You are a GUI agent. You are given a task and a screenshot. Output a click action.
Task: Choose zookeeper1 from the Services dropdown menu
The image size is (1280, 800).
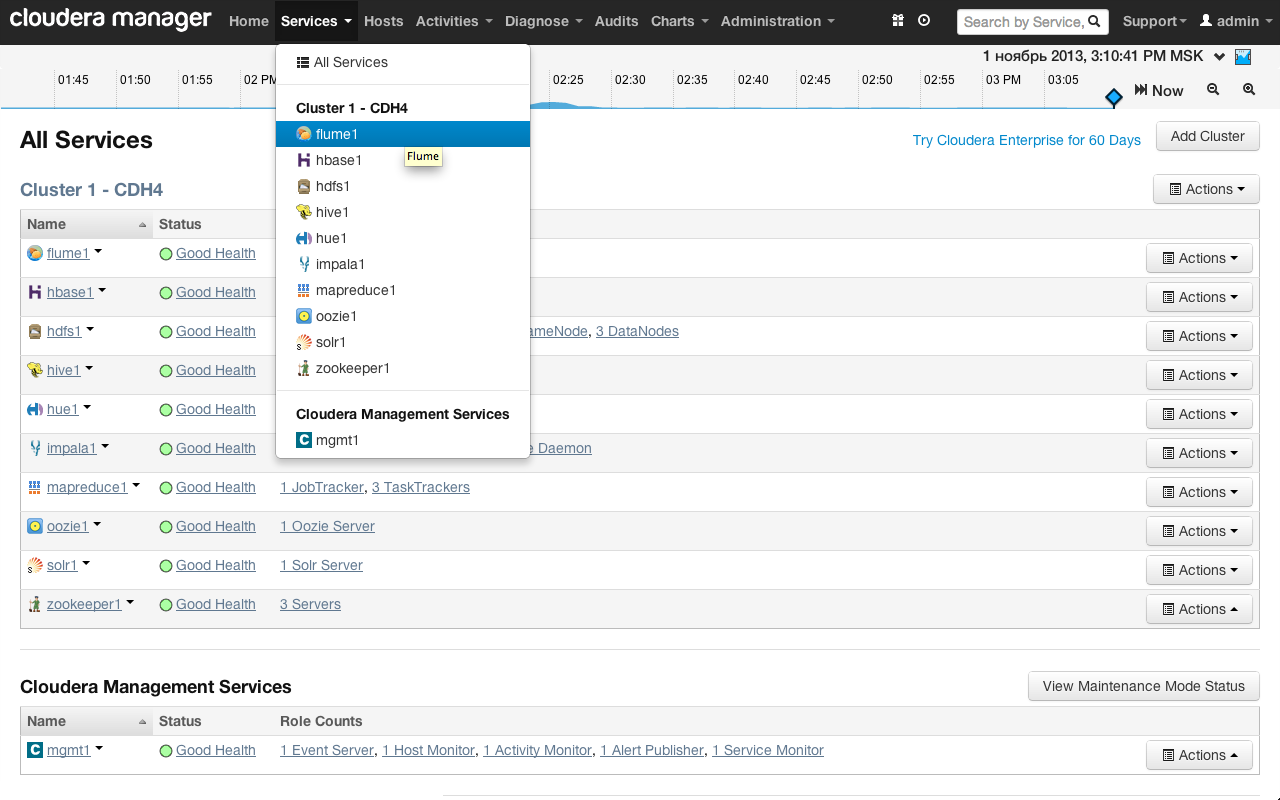tap(403, 368)
